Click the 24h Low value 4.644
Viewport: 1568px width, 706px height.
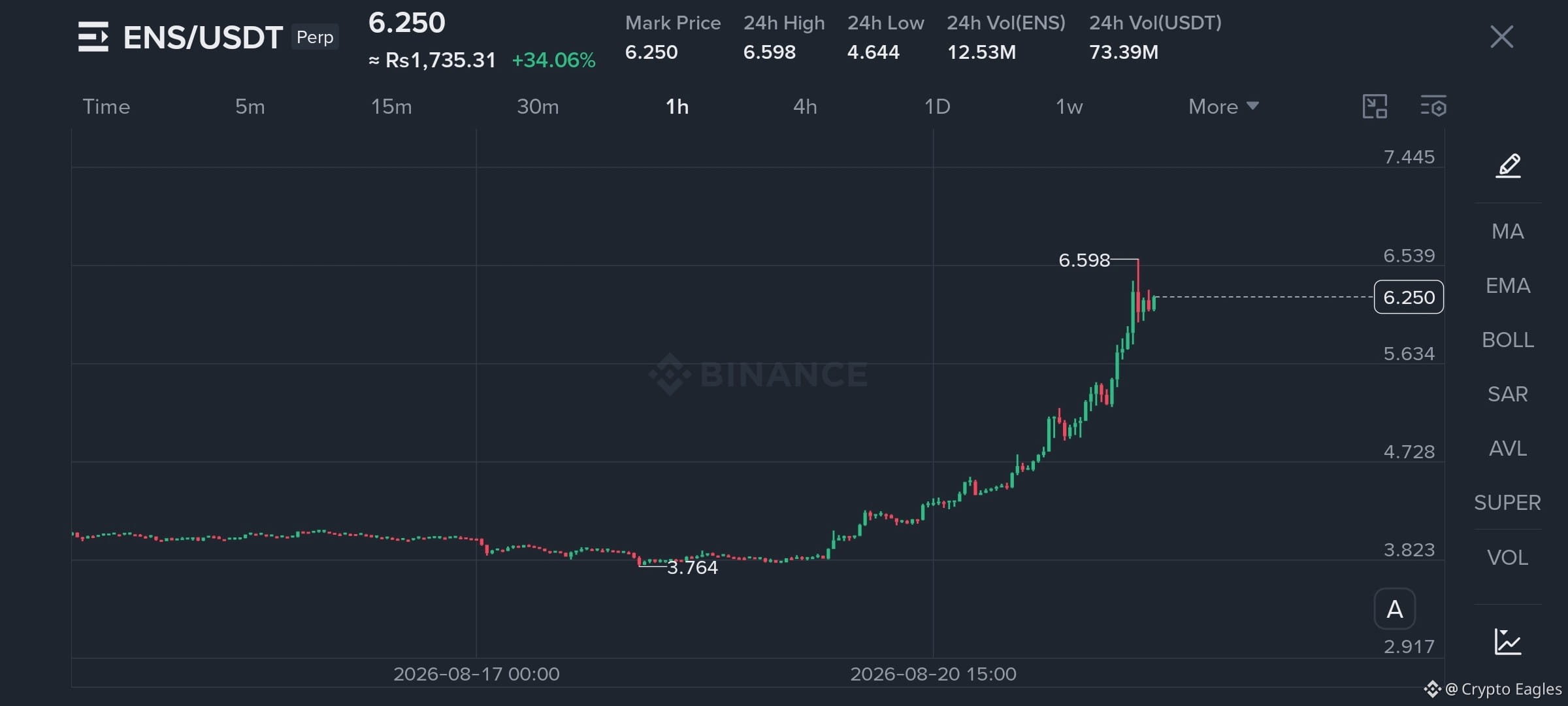(874, 52)
